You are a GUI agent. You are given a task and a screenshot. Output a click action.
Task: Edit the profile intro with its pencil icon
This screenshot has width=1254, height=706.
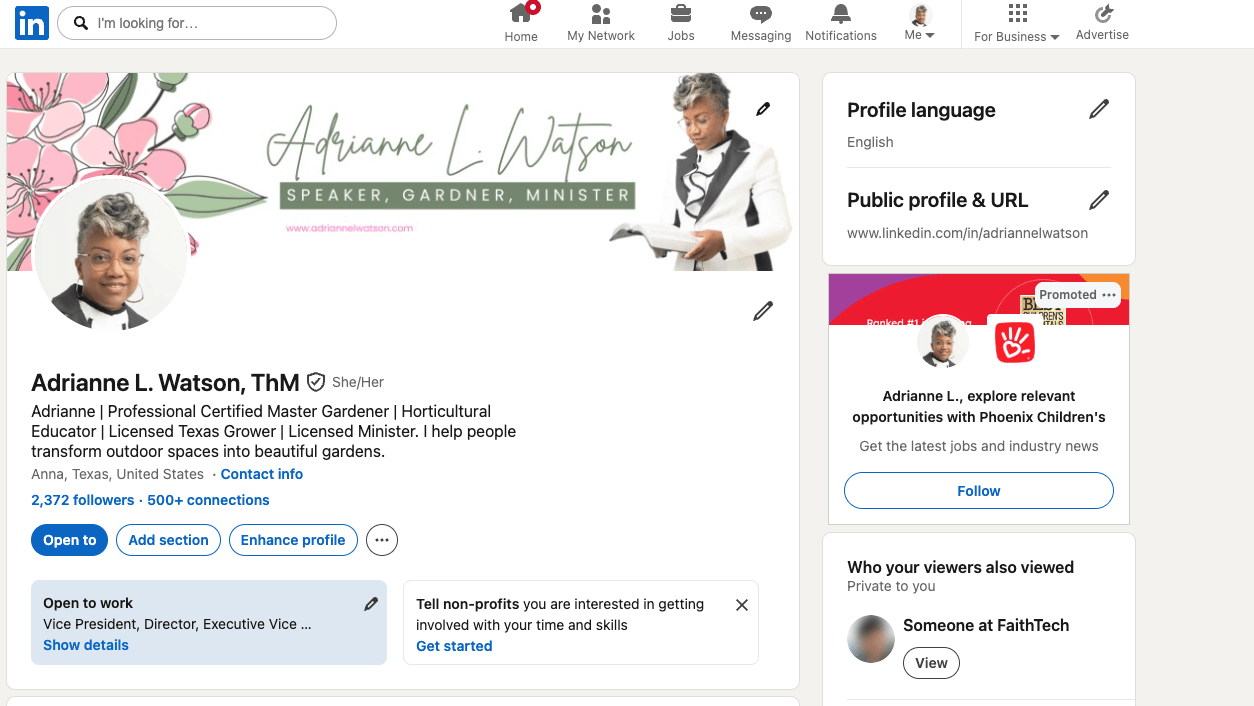763,311
